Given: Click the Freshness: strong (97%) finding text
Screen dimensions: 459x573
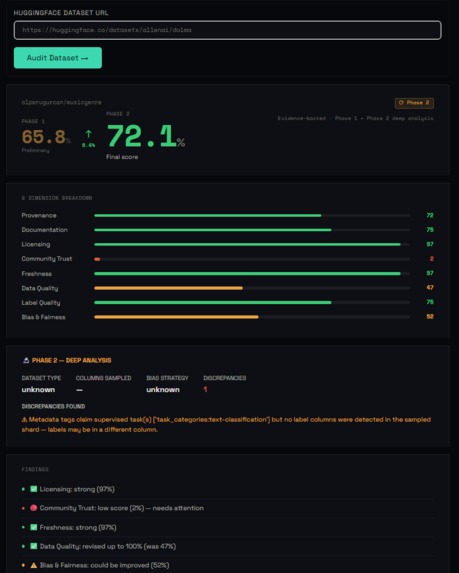Looking at the screenshot, I should 78,527.
